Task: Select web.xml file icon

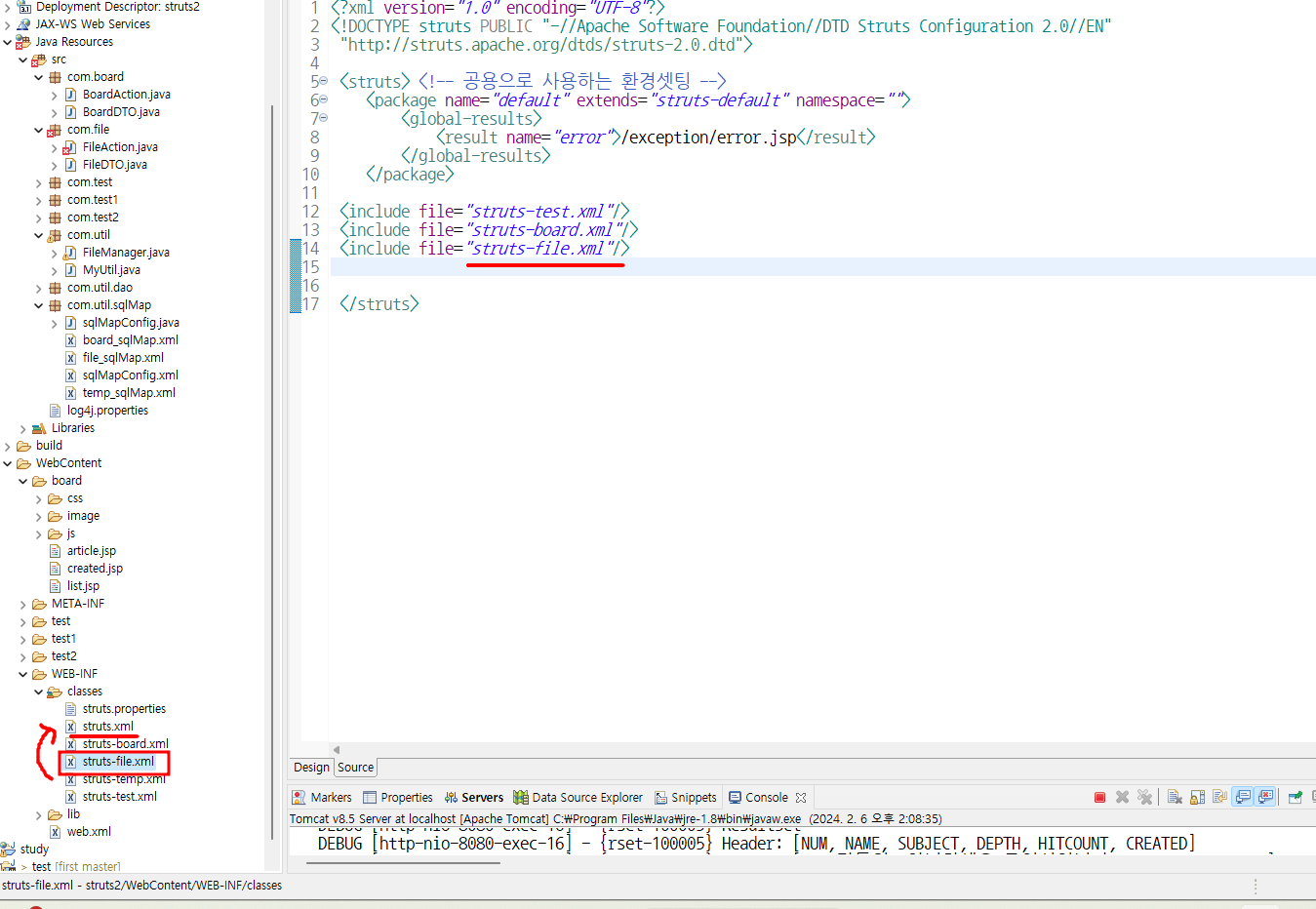Action: click(x=55, y=832)
